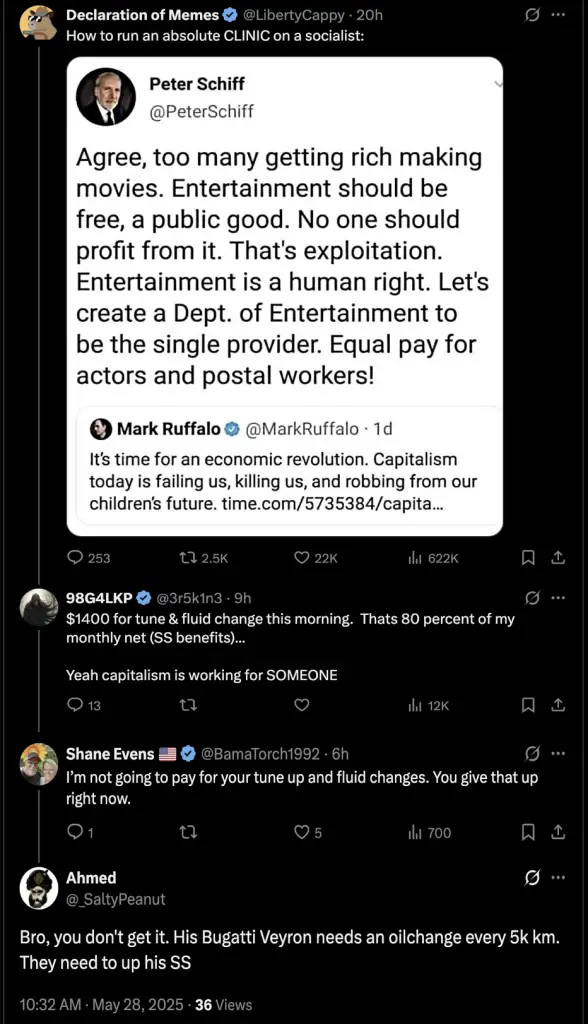
Task: Toggle Grok icon on the 98G4LKP reply
Action: [x=532, y=598]
